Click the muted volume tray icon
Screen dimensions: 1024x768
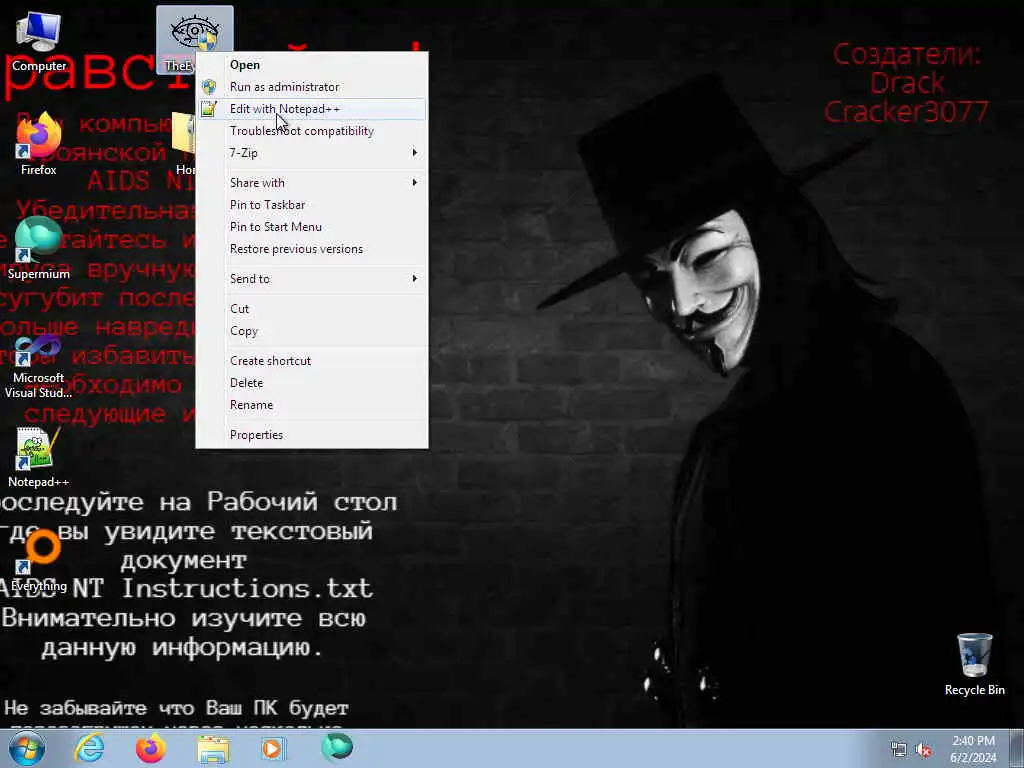(x=923, y=750)
